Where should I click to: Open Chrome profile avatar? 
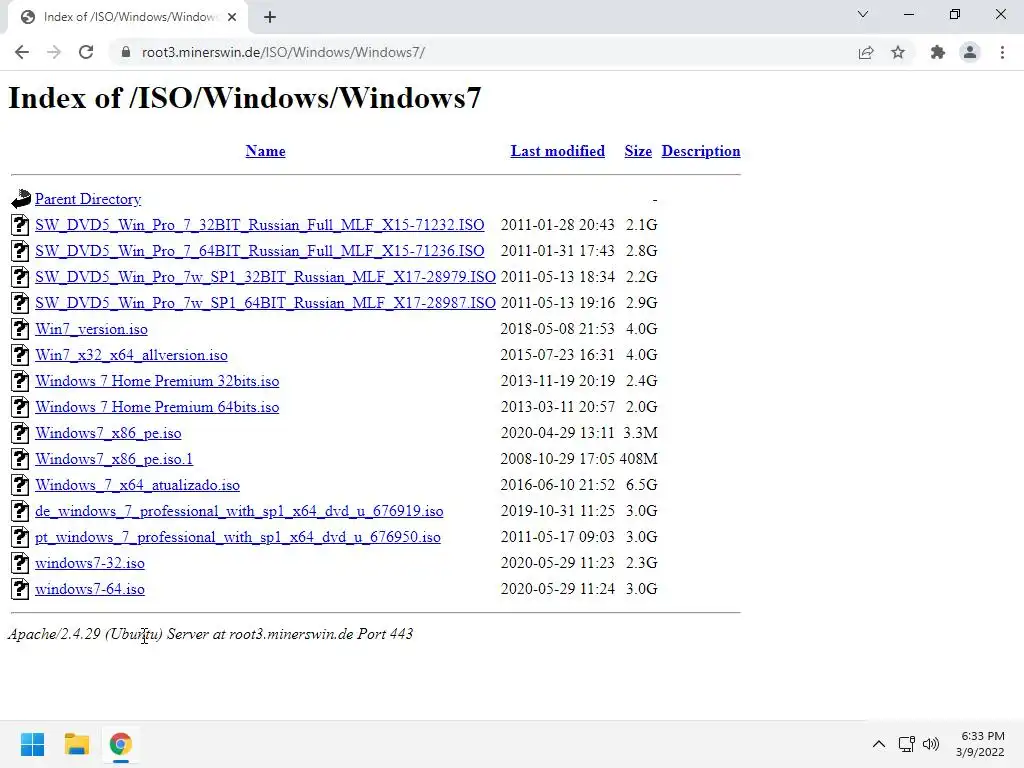970,52
